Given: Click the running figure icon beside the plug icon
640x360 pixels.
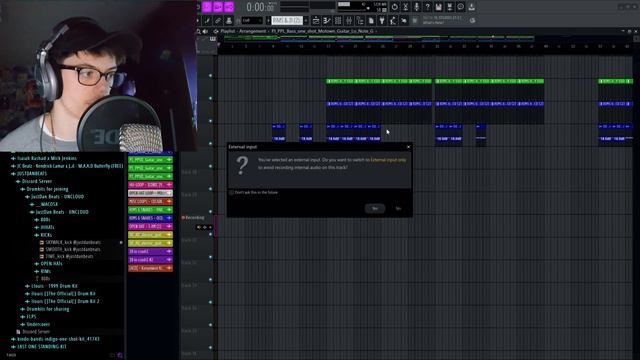Looking at the screenshot, I should [x=393, y=20].
